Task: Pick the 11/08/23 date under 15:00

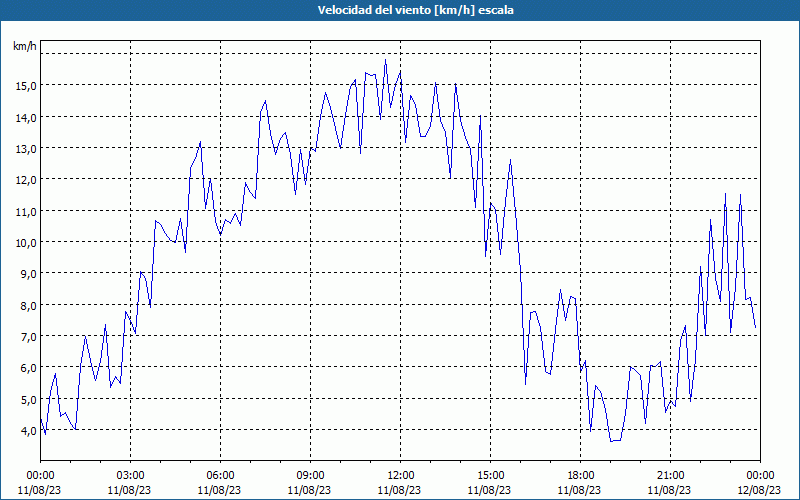Action: click(x=489, y=490)
